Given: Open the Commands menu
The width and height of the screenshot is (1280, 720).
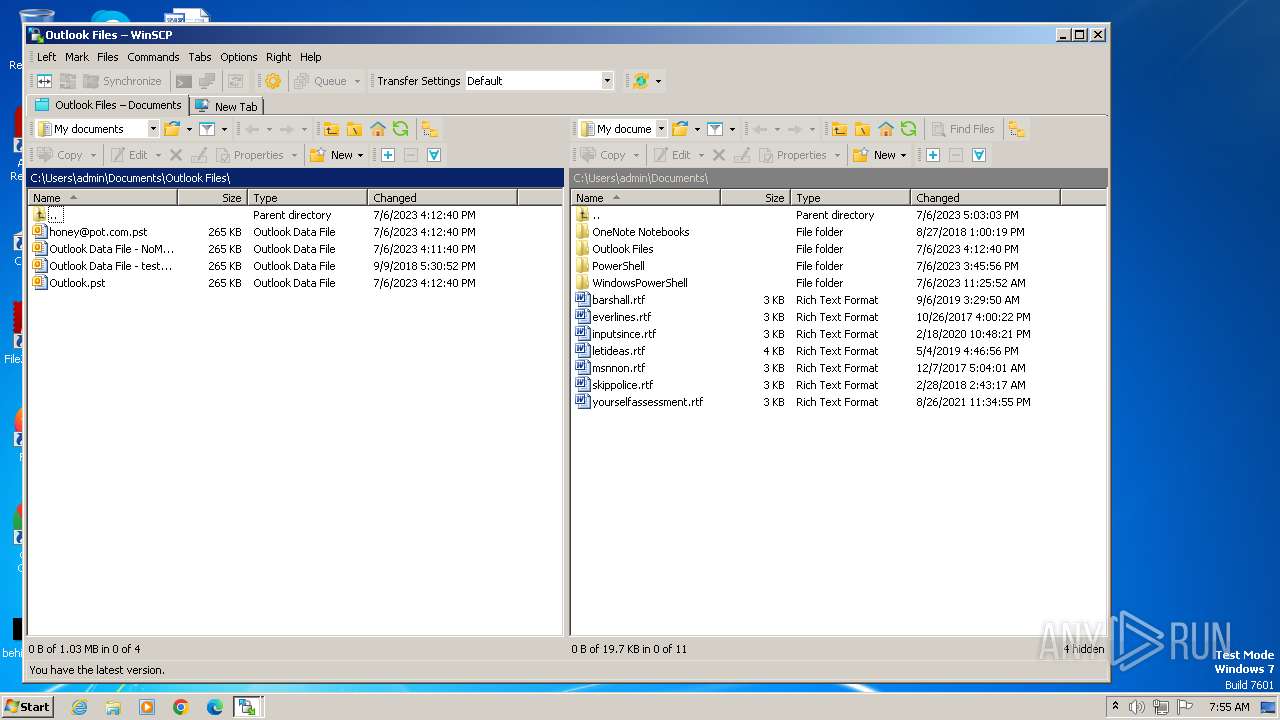Looking at the screenshot, I should 153,57.
